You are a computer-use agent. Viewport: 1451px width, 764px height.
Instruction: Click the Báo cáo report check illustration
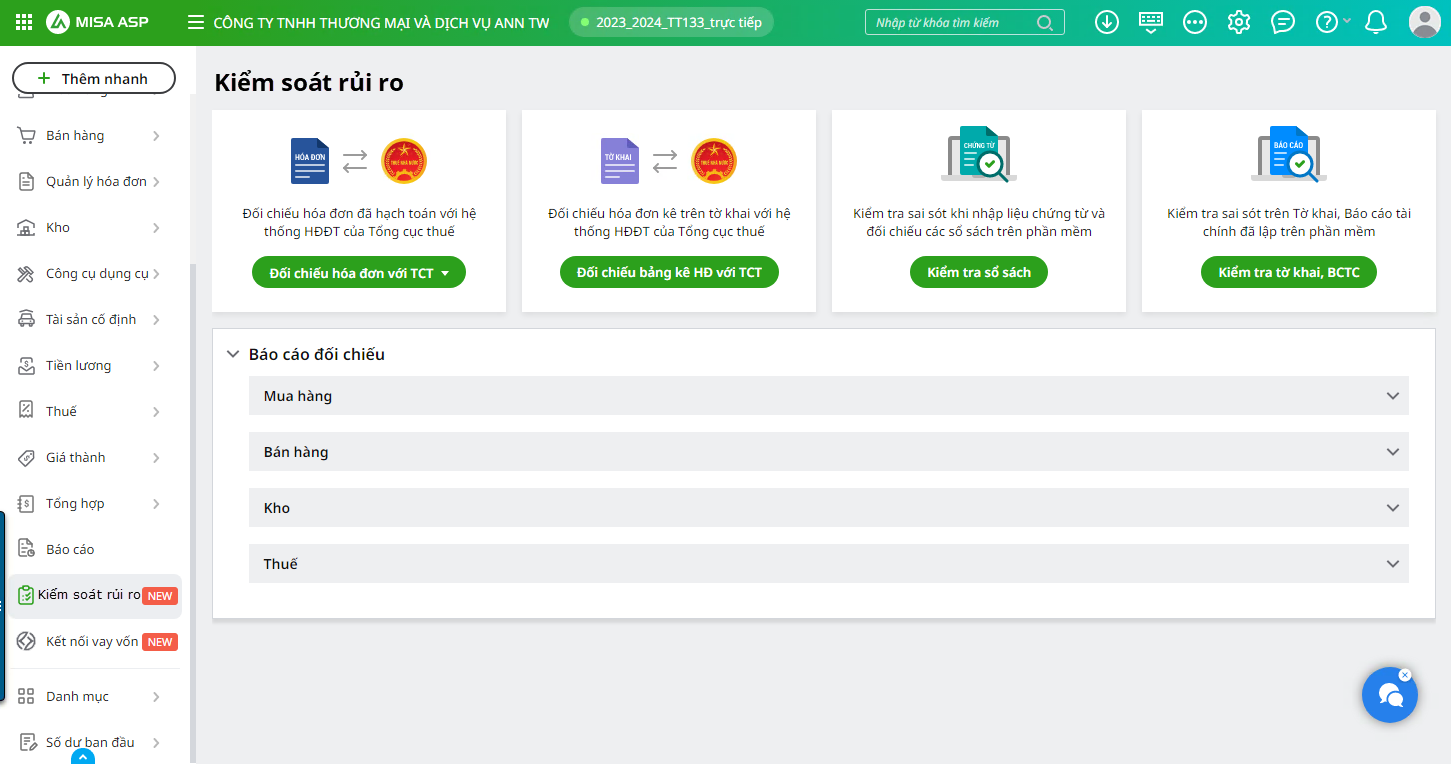click(x=1289, y=154)
